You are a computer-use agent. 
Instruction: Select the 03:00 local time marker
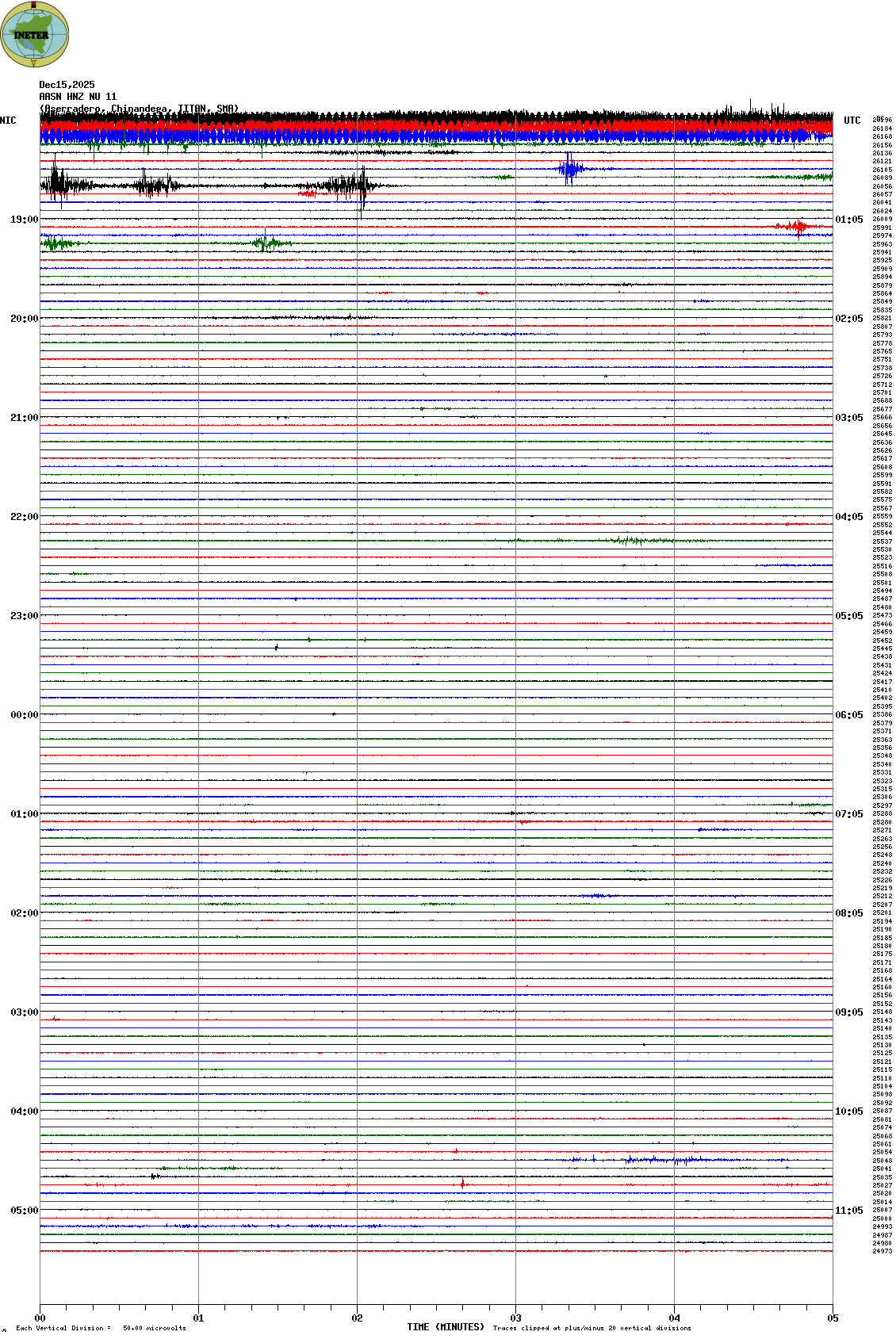pos(24,1012)
